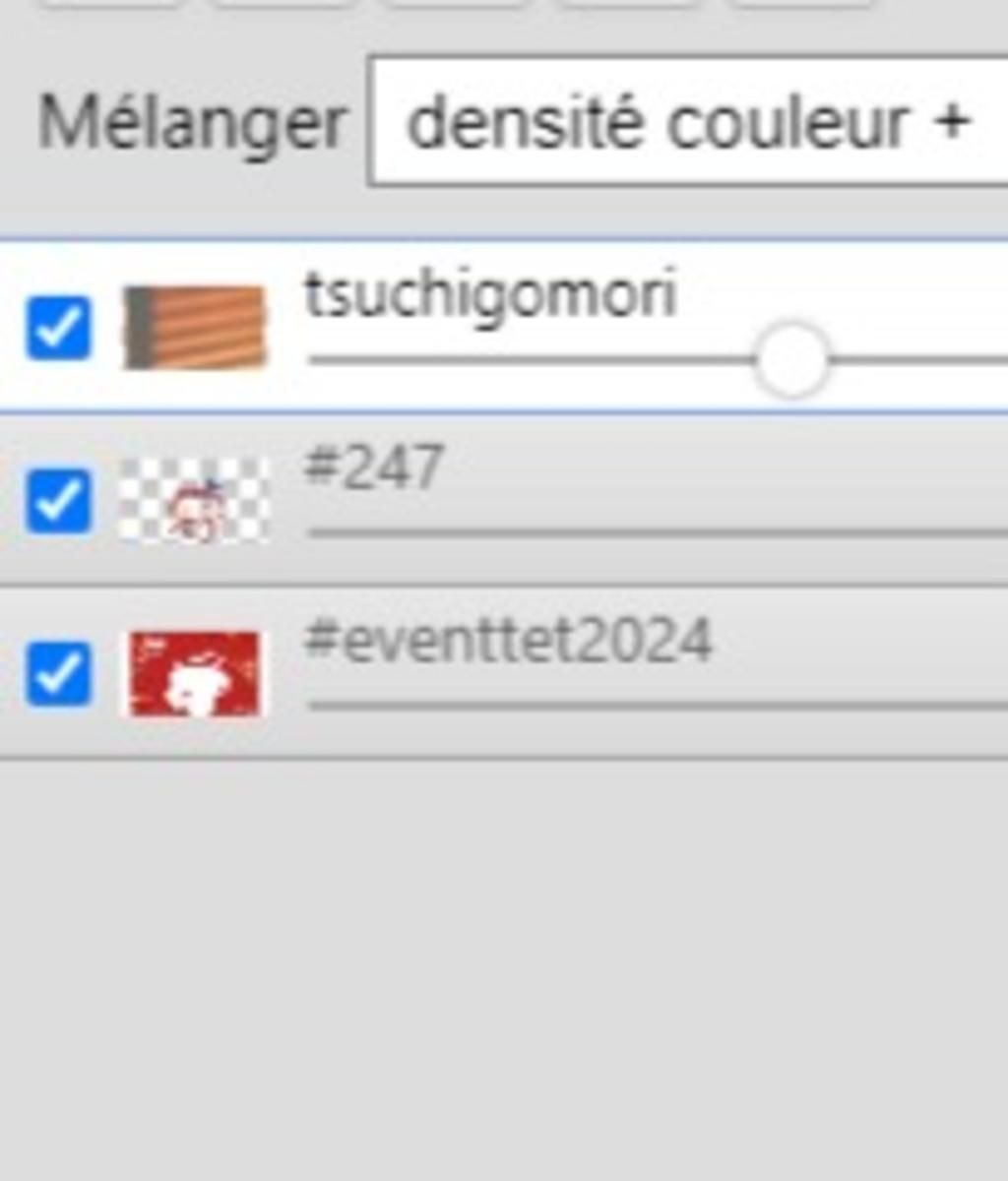
Task: Click tsuchigomori slider track right of handle
Action: 918,360
